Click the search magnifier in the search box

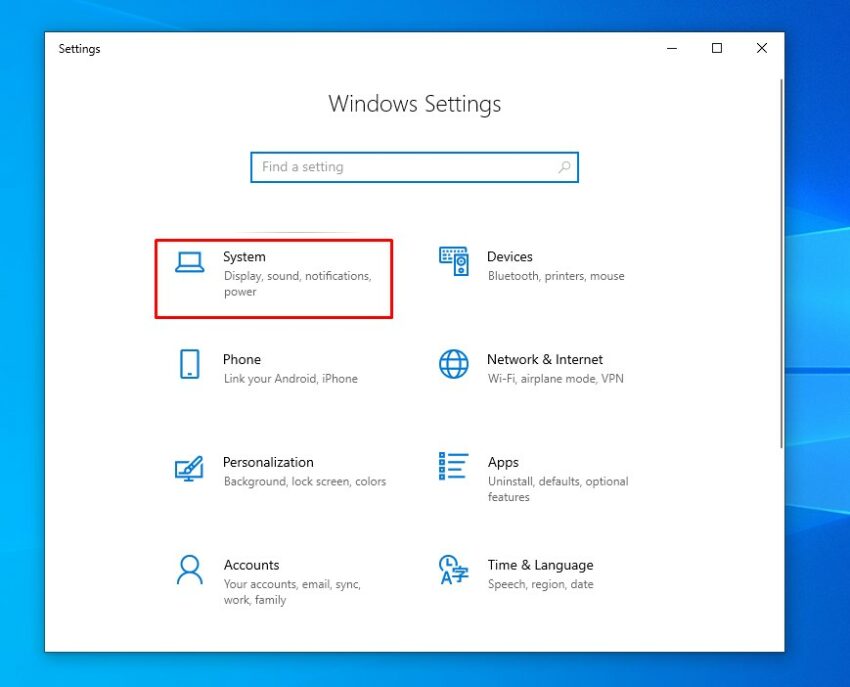coord(563,167)
